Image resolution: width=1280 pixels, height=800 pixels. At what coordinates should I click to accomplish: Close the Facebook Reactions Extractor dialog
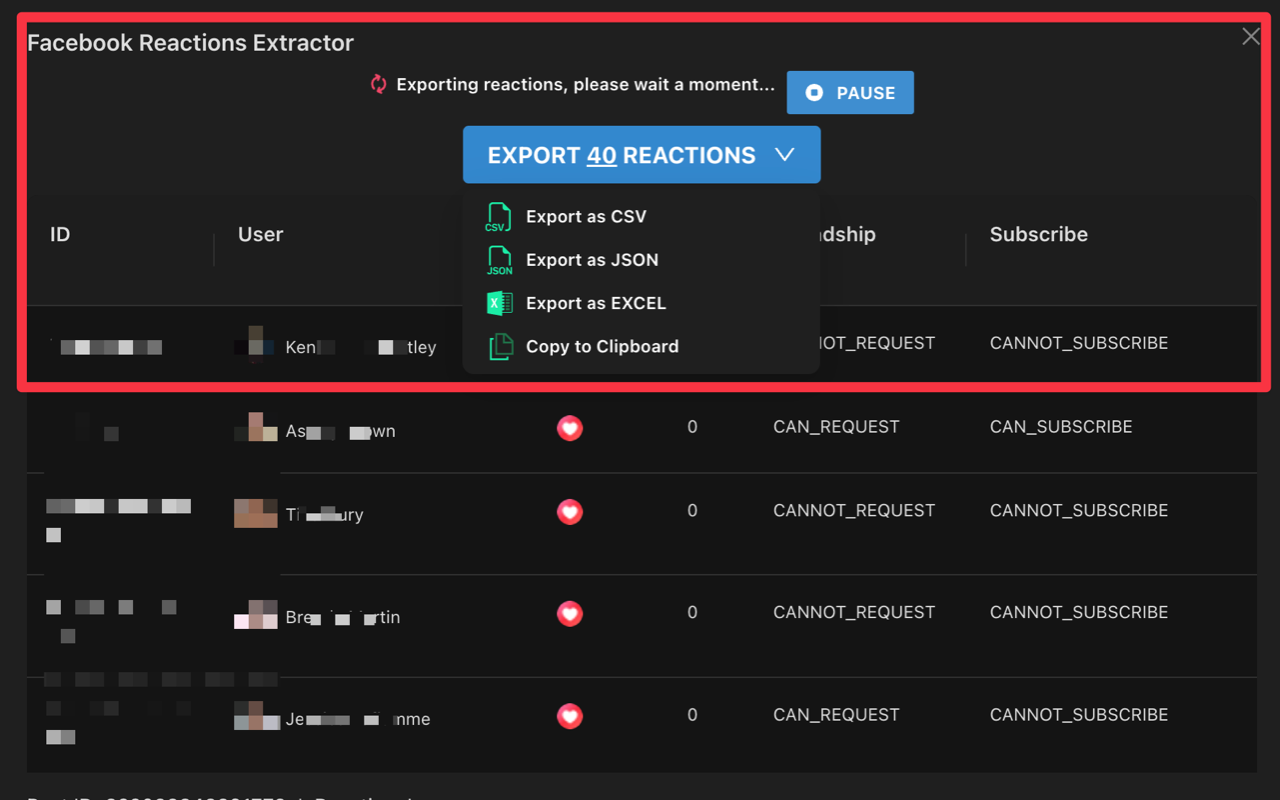tap(1251, 37)
